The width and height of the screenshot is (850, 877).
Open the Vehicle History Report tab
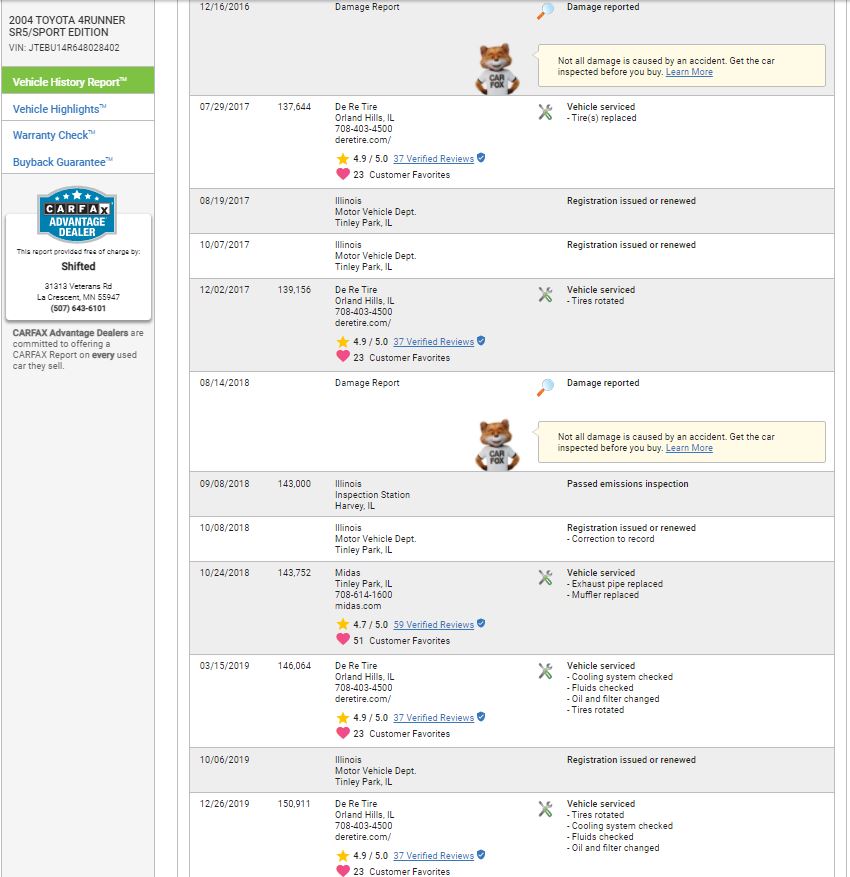pos(78,82)
